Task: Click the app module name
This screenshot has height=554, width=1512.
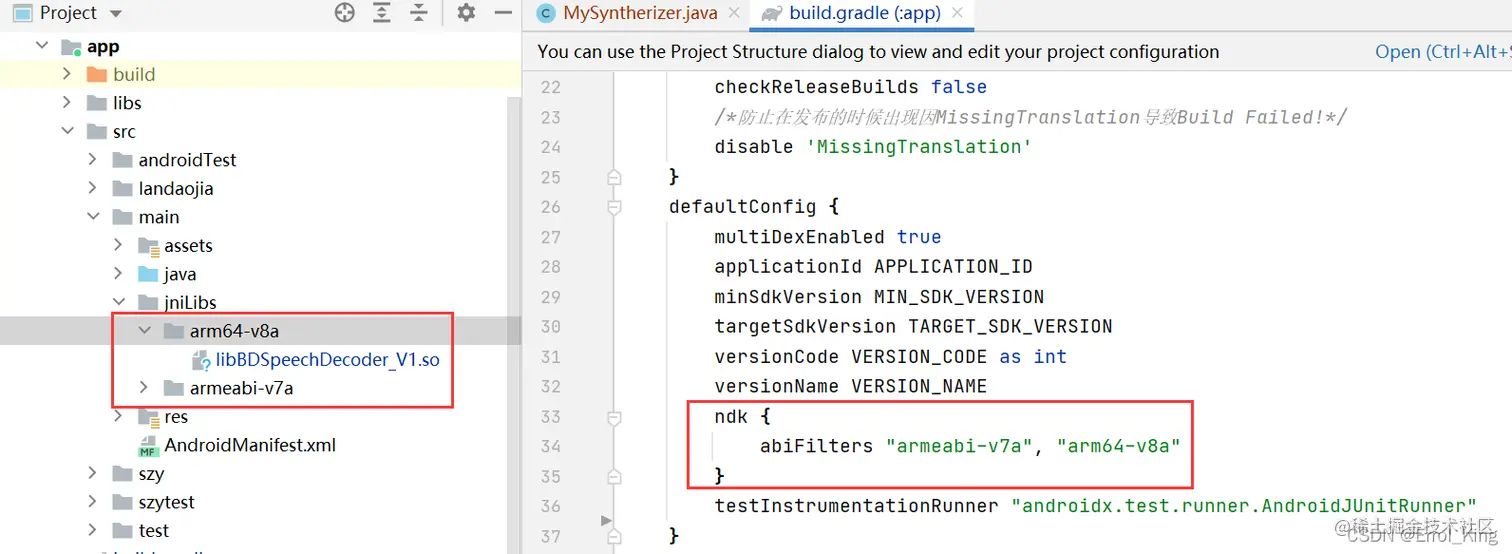Action: [103, 46]
